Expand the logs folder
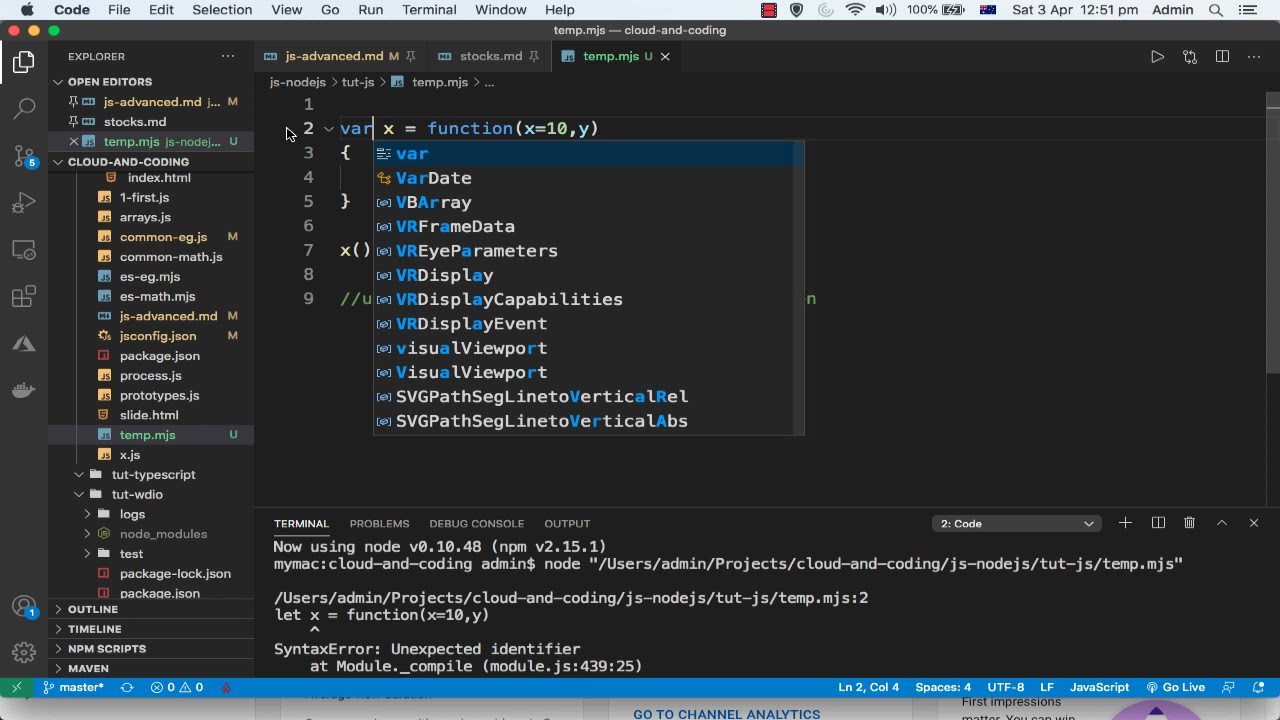 pyautogui.click(x=87, y=514)
